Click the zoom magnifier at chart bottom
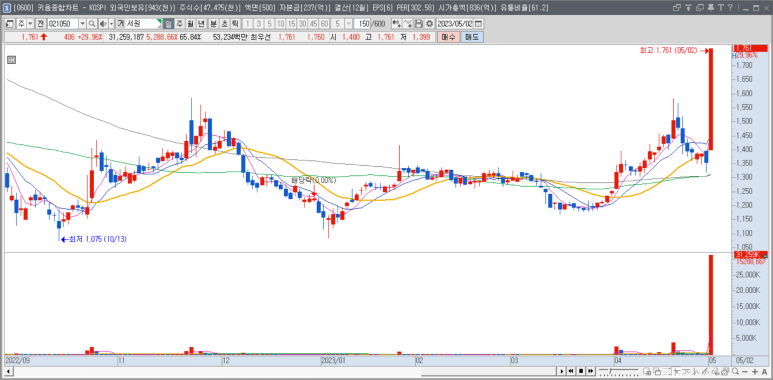The width and height of the screenshot is (773, 380). coord(736,371)
